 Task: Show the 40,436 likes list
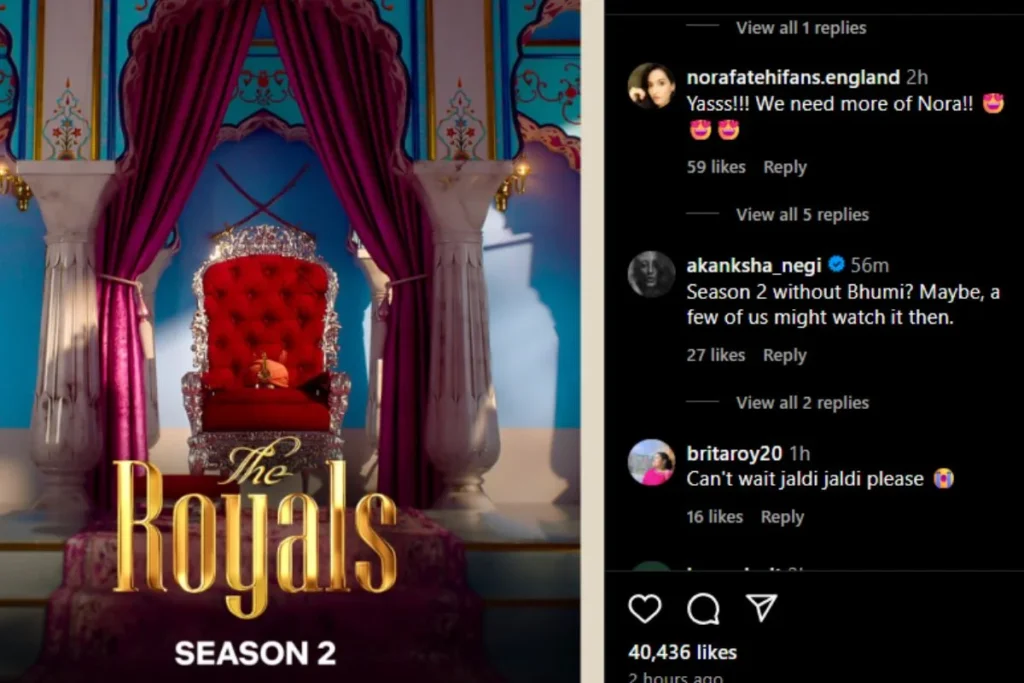pos(682,652)
